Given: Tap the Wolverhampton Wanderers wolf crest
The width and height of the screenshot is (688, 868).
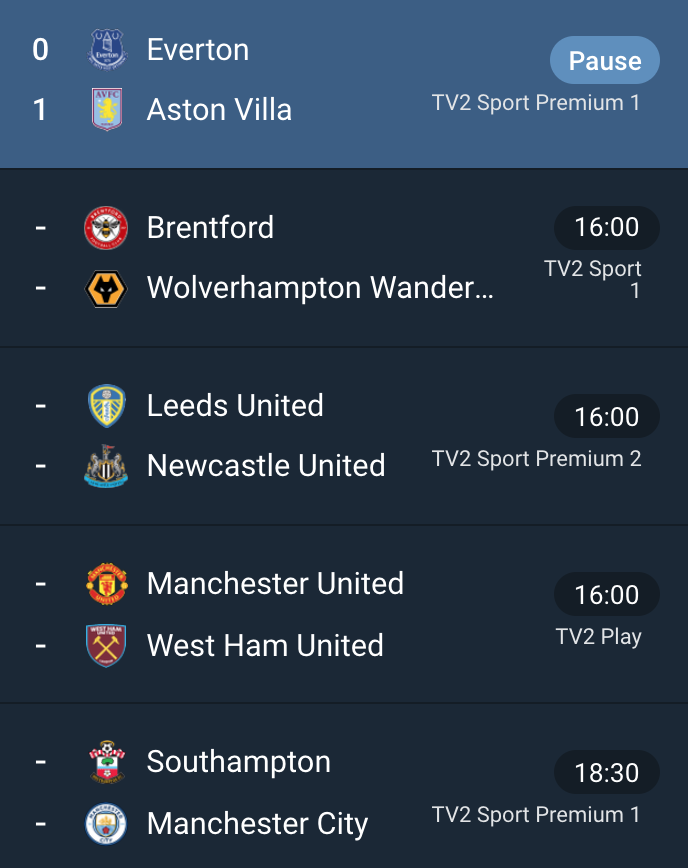Looking at the screenshot, I should (106, 288).
